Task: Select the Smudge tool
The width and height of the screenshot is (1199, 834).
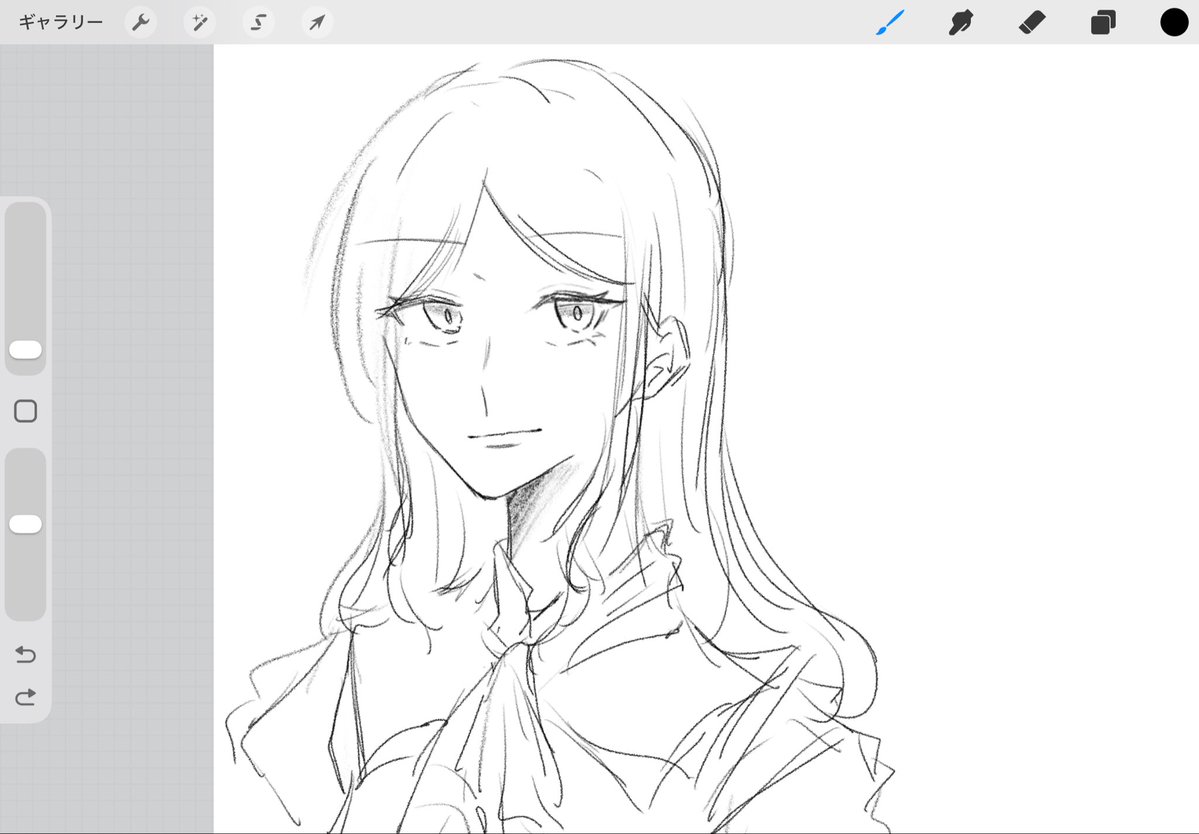Action: [x=961, y=22]
